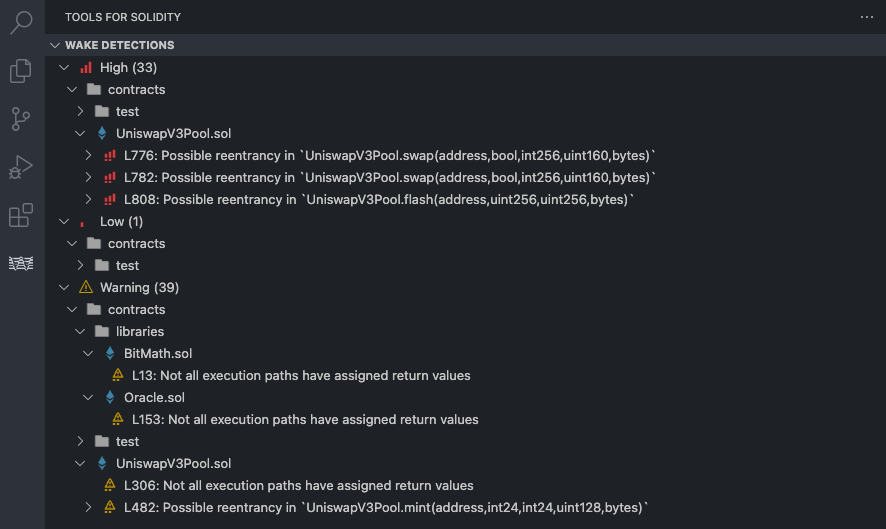Collapse the Wake Detections section
Viewport: 886px width, 529px height.
point(55,45)
